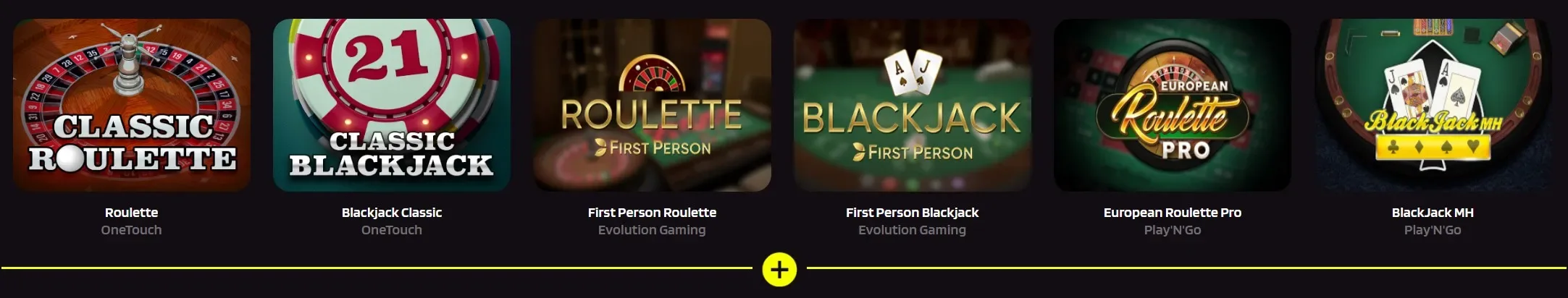
Task: Launch the Roulette First Person game tile
Action: (x=652, y=105)
